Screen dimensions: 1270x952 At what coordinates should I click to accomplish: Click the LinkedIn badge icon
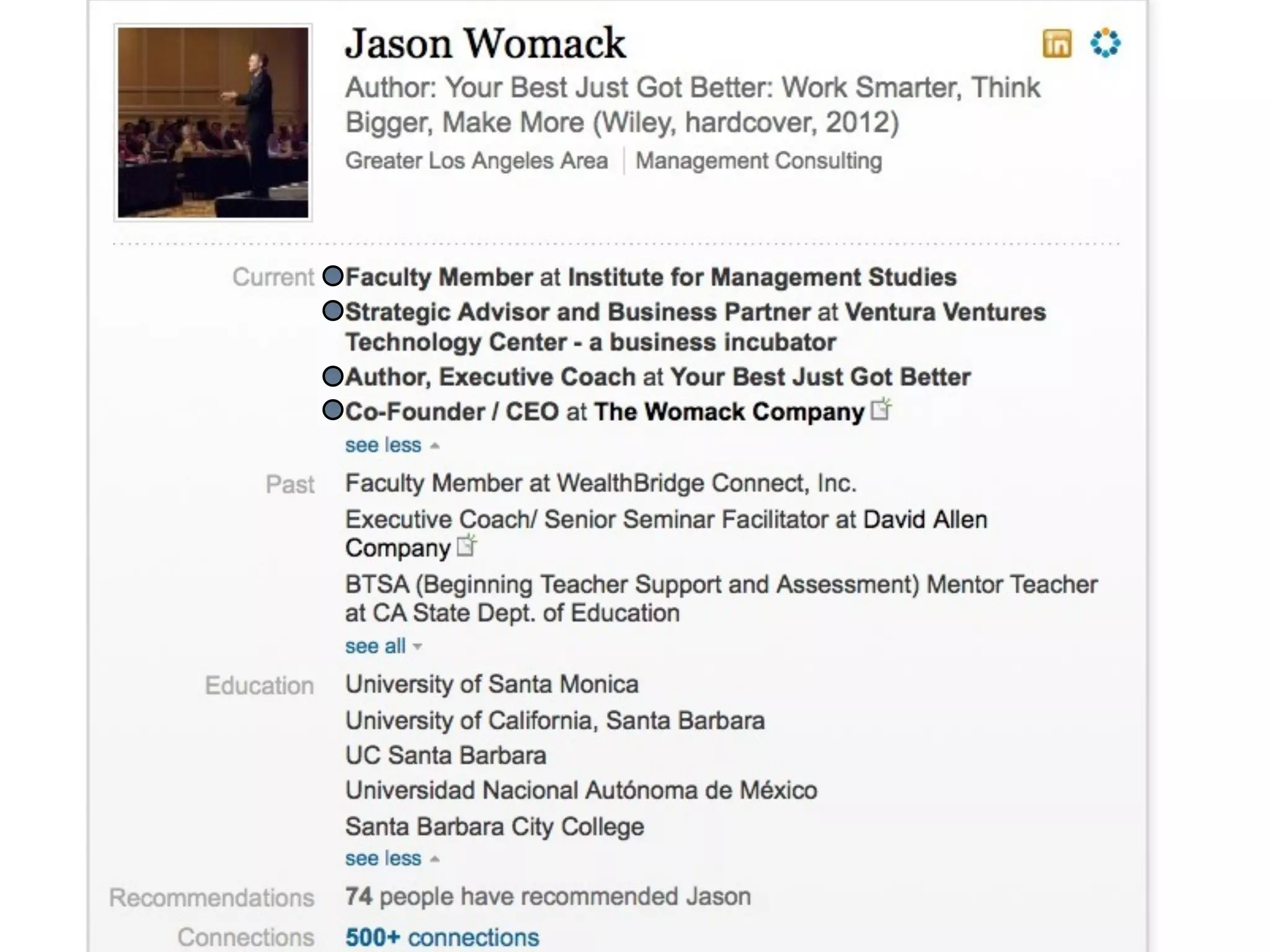click(1057, 43)
